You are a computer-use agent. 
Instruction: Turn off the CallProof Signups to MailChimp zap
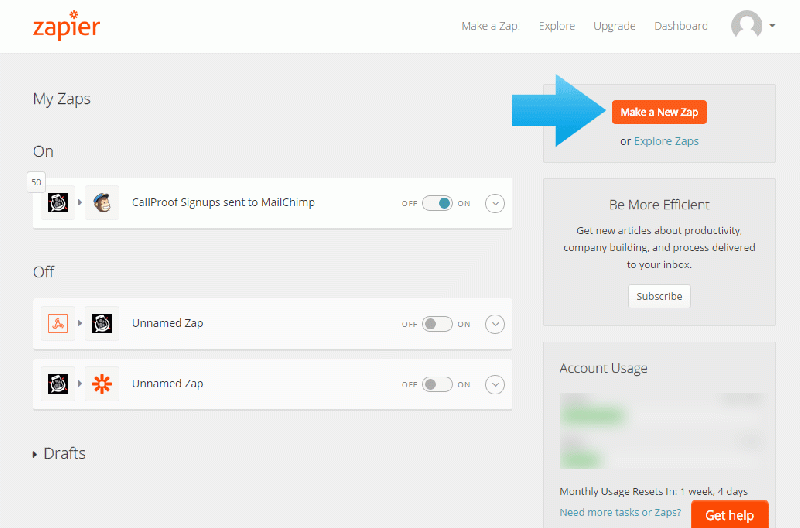tap(437, 203)
